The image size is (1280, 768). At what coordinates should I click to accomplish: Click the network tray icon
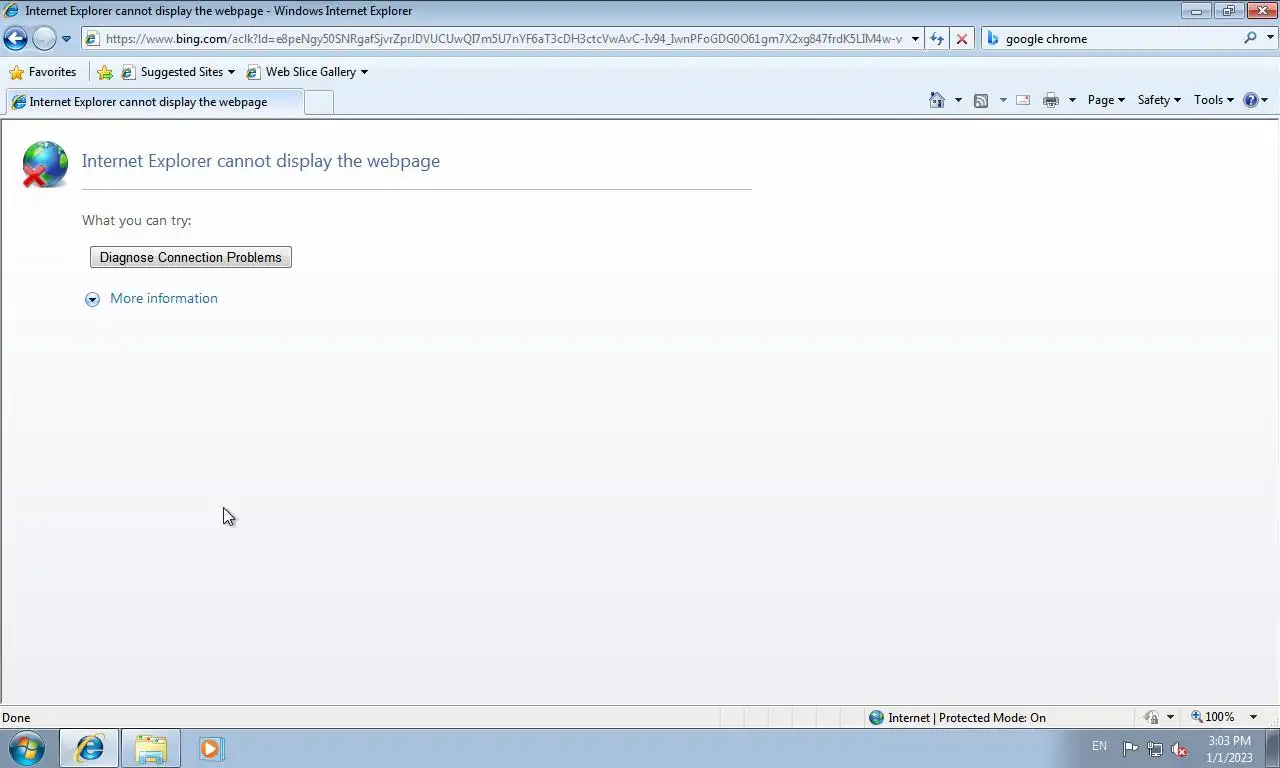coord(1155,749)
